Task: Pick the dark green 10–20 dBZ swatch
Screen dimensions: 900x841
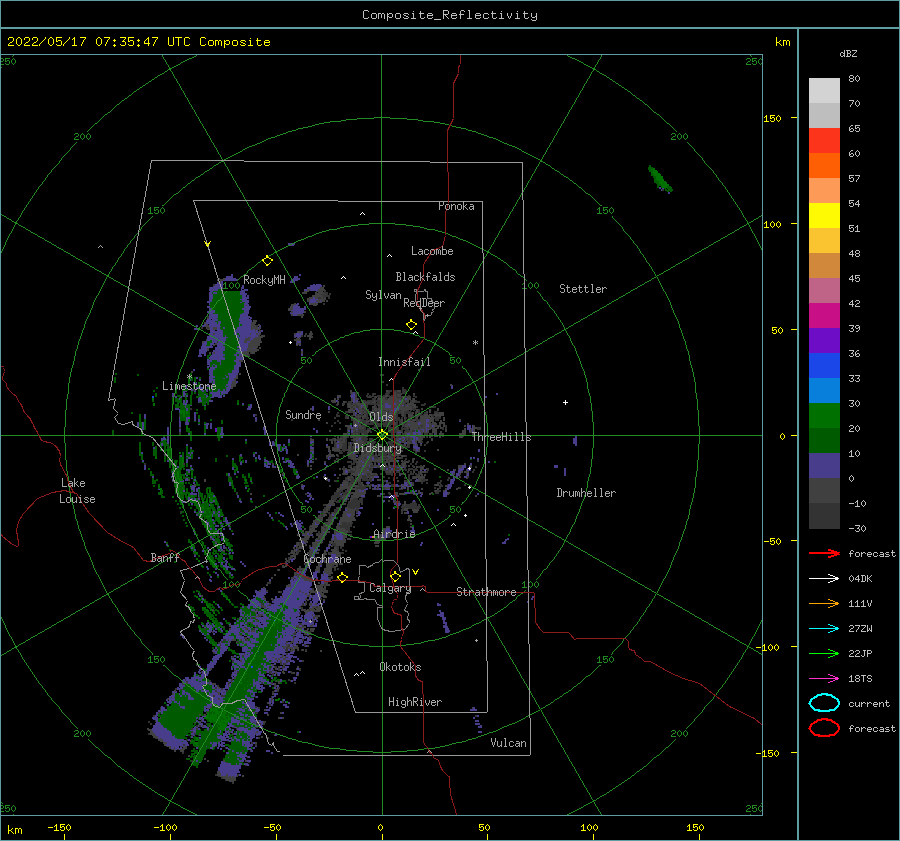Action: (824, 440)
